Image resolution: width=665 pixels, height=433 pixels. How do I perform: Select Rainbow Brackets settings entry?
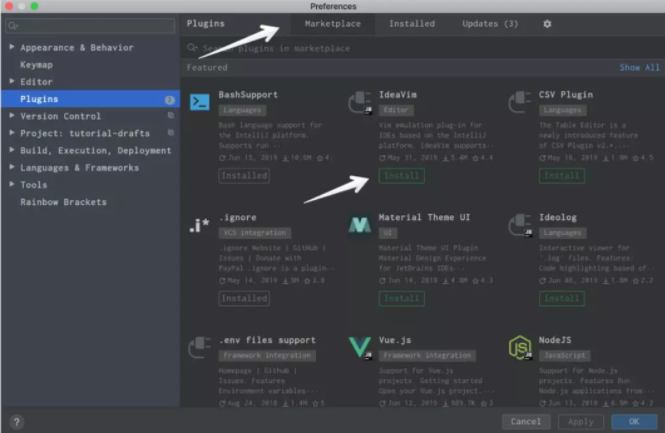(64, 202)
